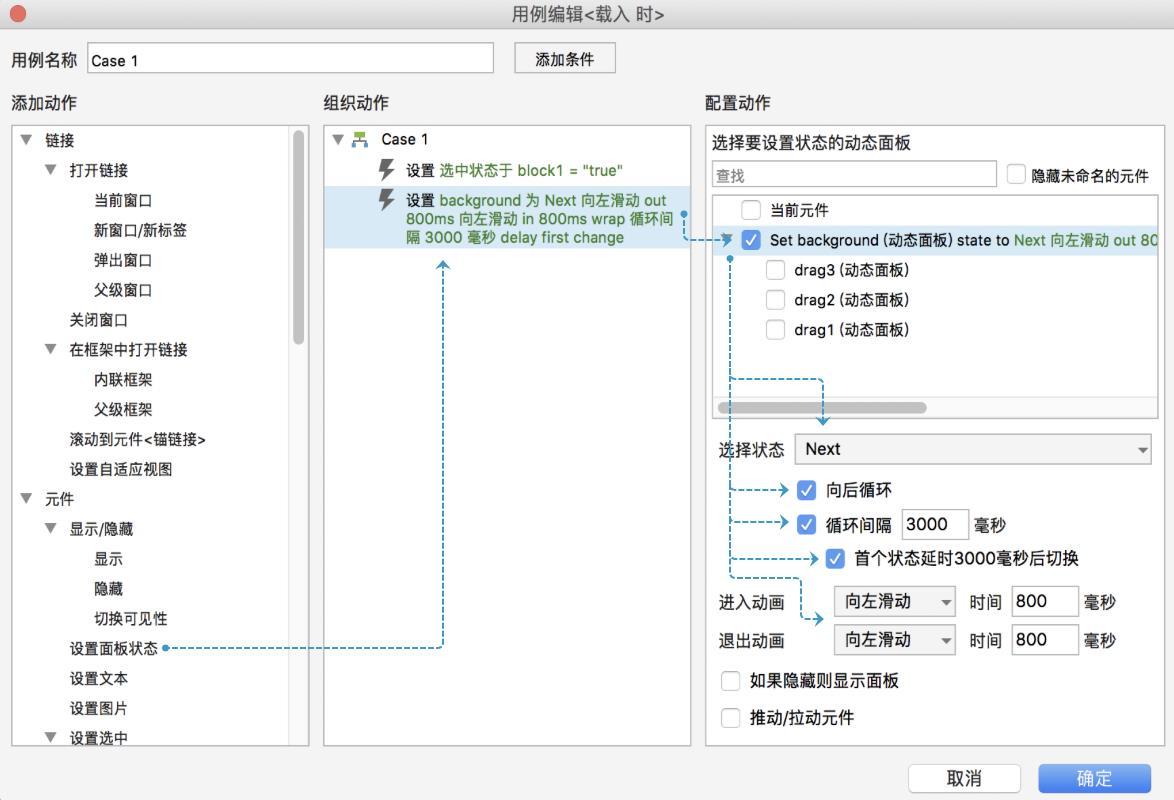This screenshot has height=800, width=1174.
Task: Toggle 首个状态延时3000毫秒后切换 checkbox
Action: tap(835, 558)
